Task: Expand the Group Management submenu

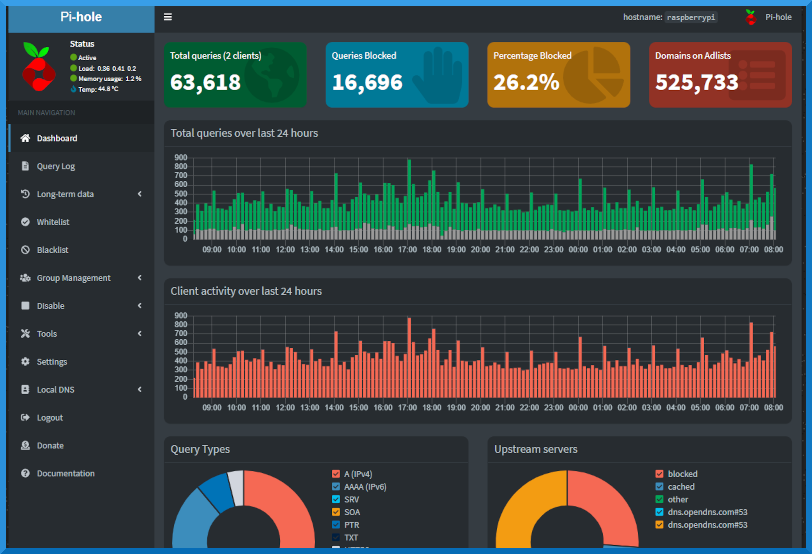Action: point(139,278)
